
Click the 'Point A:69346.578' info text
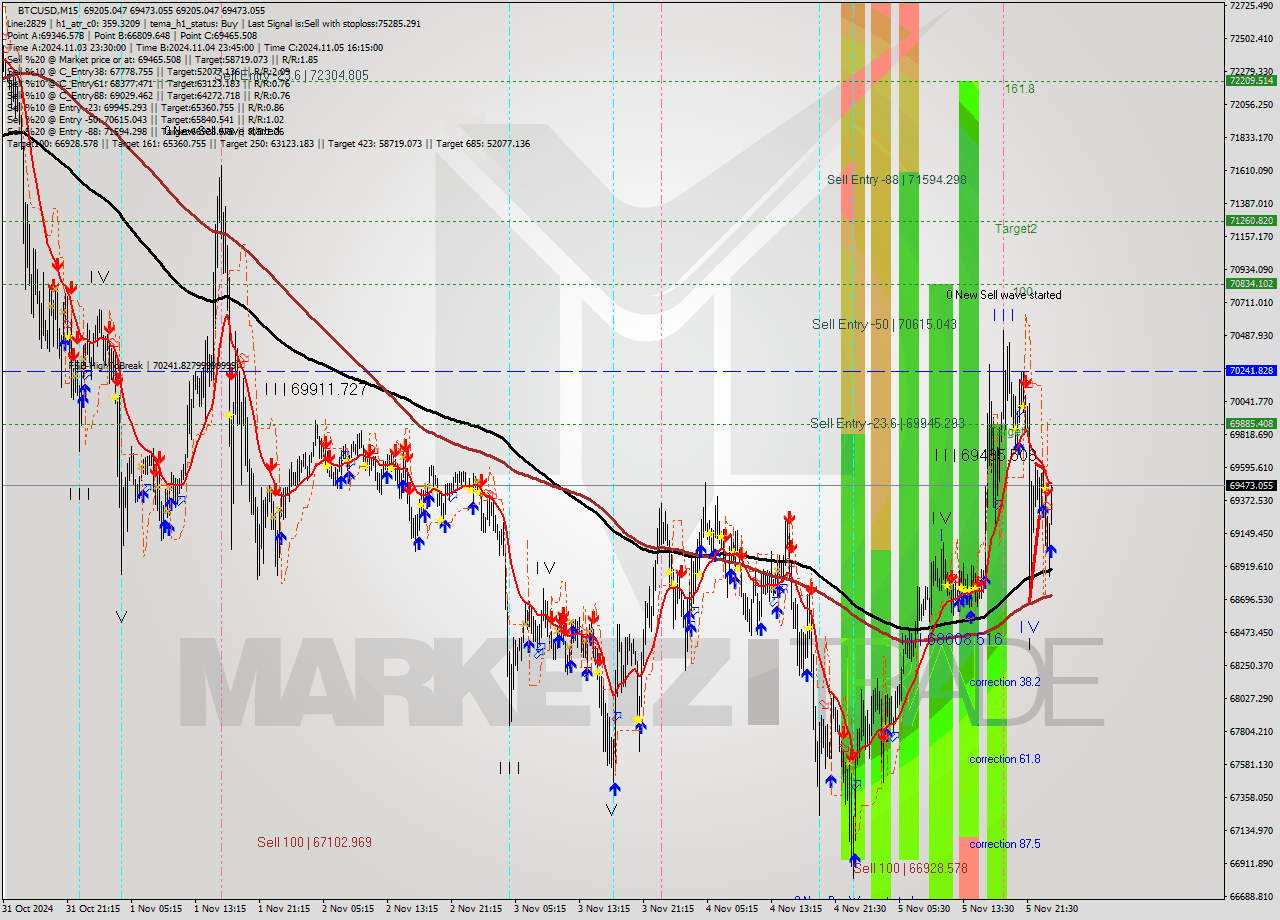(x=47, y=35)
